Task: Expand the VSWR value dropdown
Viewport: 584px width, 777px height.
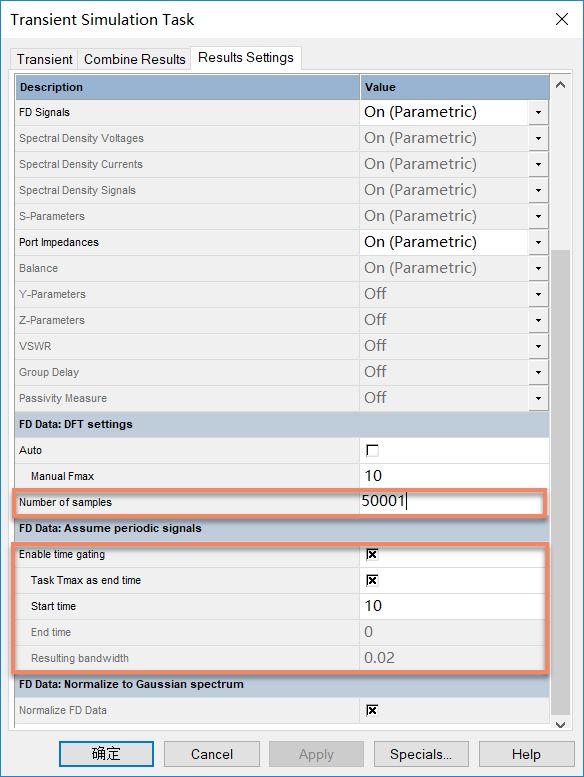Action: point(538,346)
